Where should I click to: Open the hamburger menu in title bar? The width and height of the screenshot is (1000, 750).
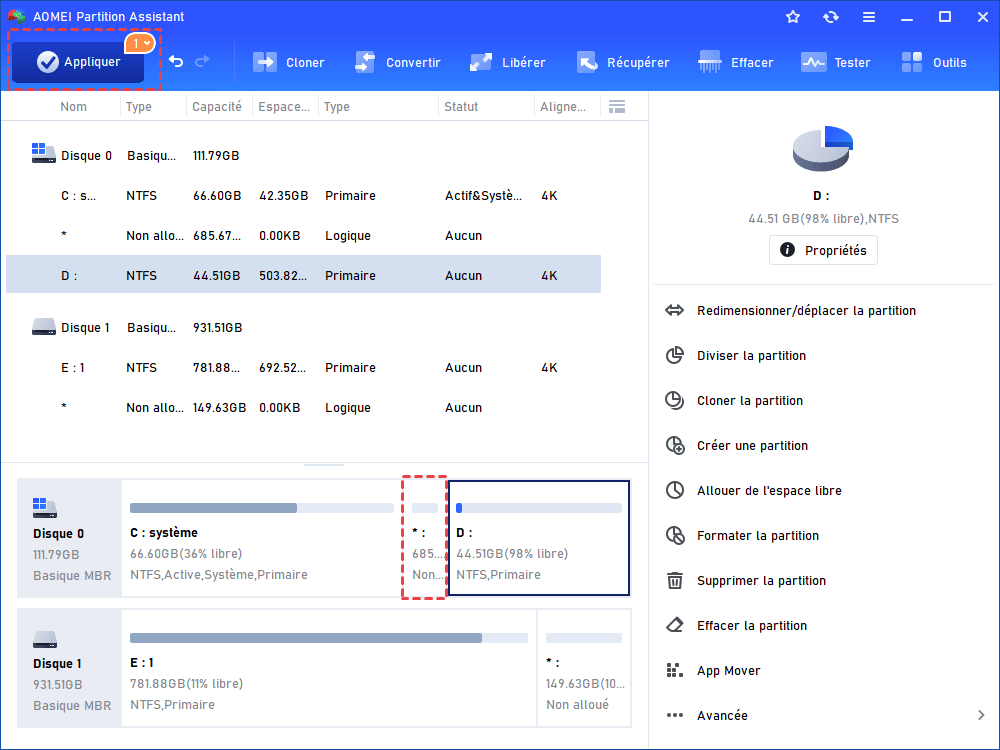(869, 17)
